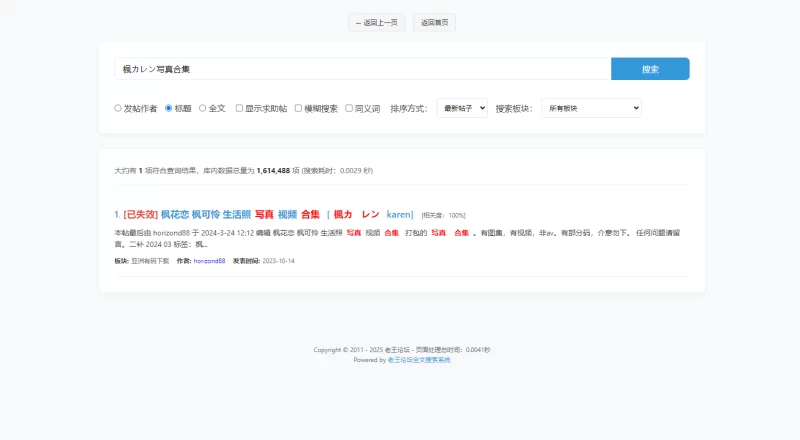Click the 1,614,488 total records count
The width and height of the screenshot is (800, 440).
tap(273, 171)
